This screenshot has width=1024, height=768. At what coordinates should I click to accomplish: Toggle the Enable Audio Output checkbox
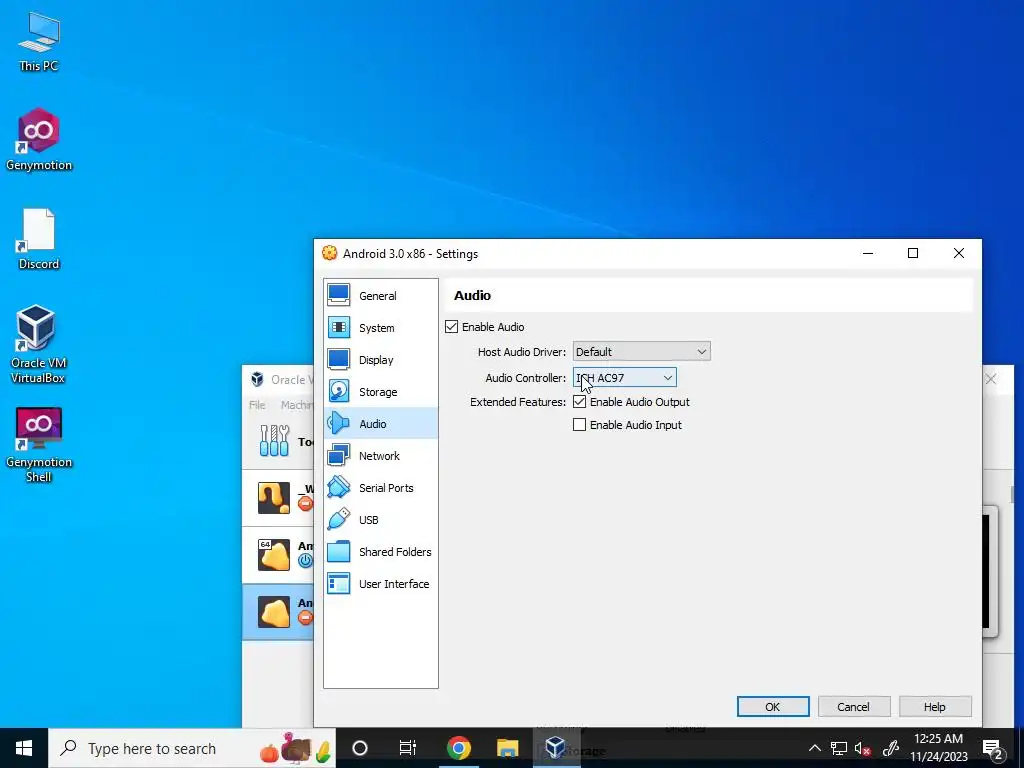click(579, 402)
